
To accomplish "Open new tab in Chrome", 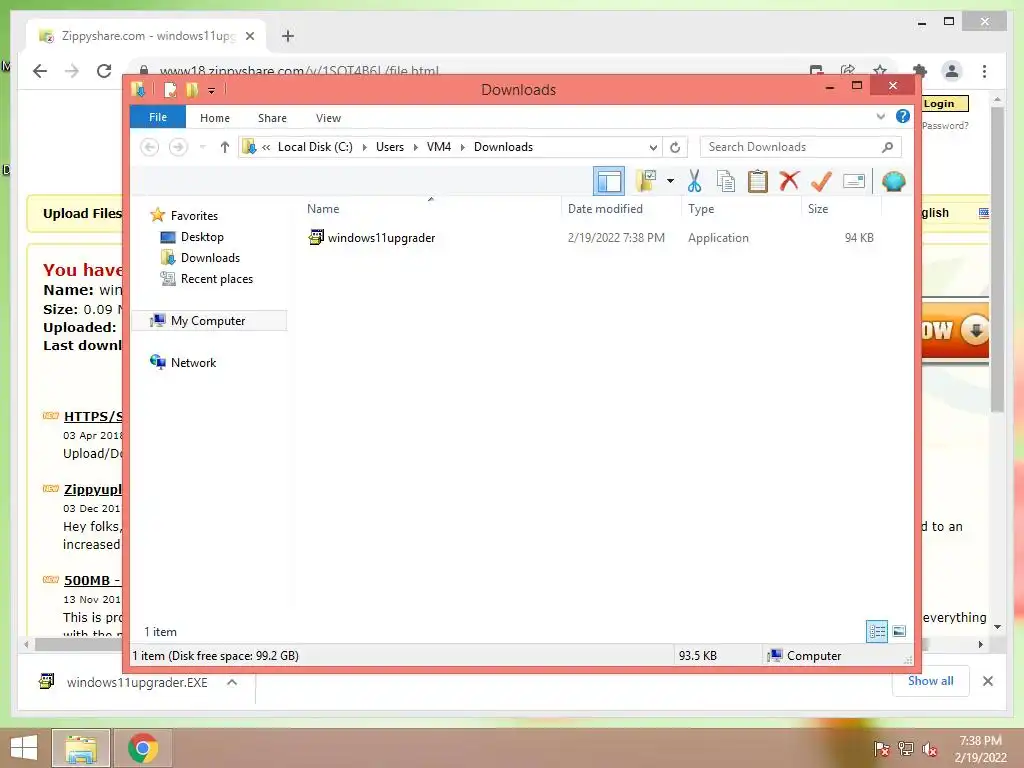I will tap(288, 36).
